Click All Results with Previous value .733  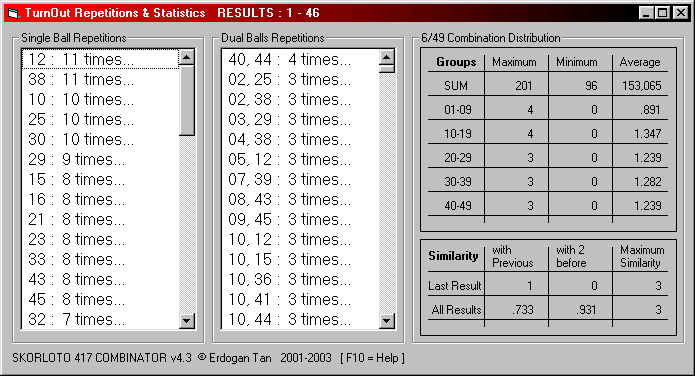click(523, 309)
